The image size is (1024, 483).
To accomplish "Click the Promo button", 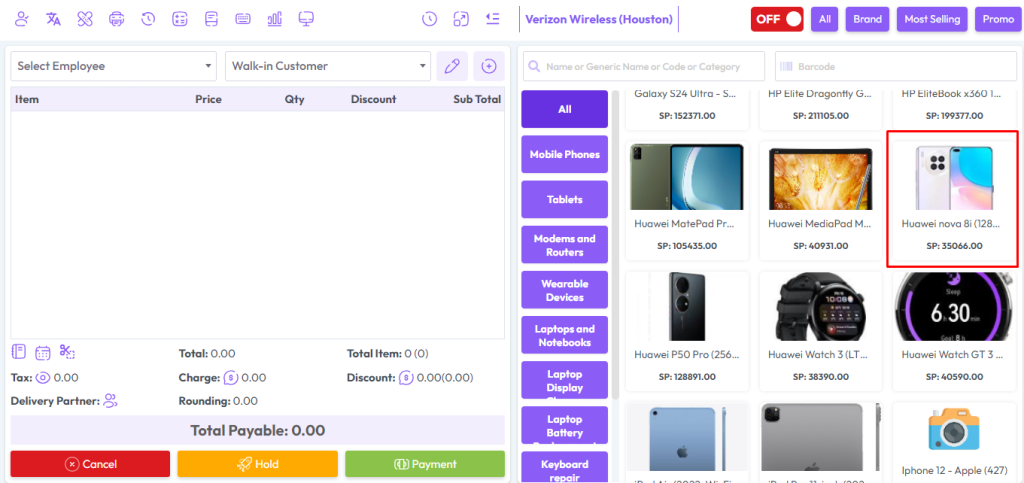I will [999, 19].
